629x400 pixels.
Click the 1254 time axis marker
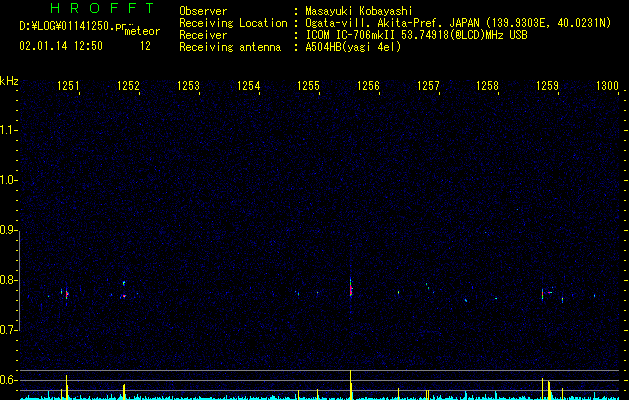coord(248,86)
